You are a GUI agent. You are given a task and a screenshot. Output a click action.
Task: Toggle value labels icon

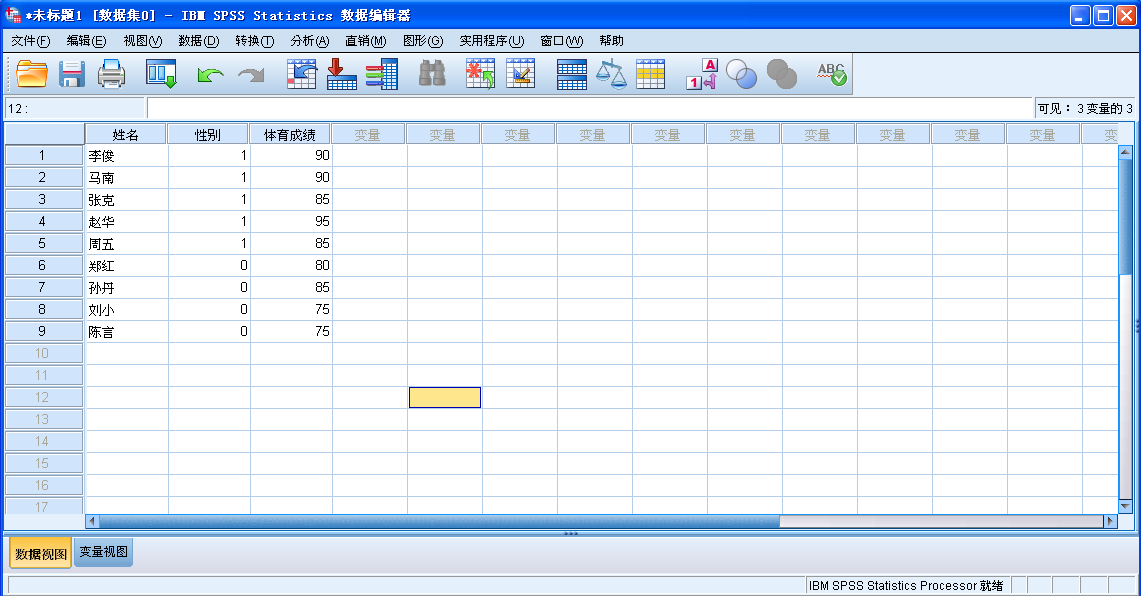click(x=701, y=74)
